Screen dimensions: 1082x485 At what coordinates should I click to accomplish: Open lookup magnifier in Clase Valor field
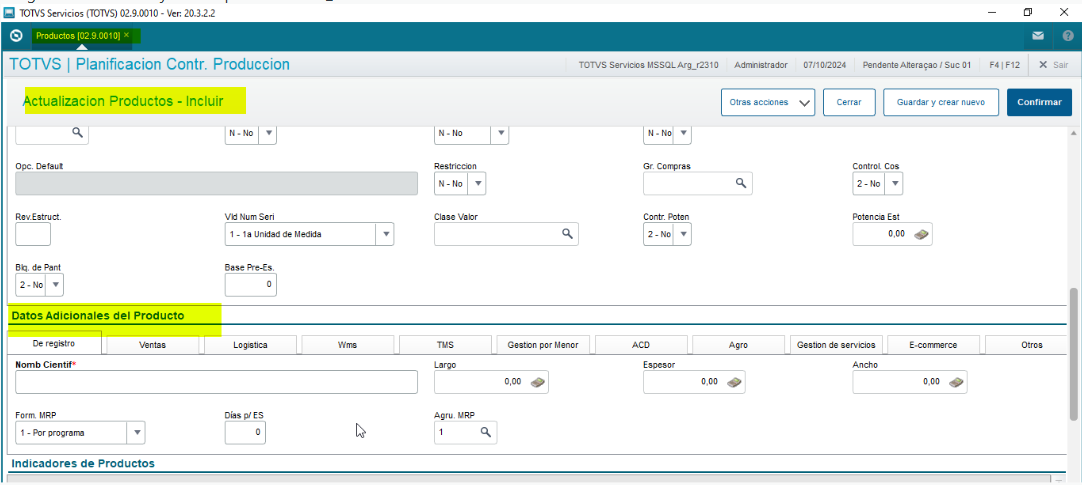coord(567,234)
